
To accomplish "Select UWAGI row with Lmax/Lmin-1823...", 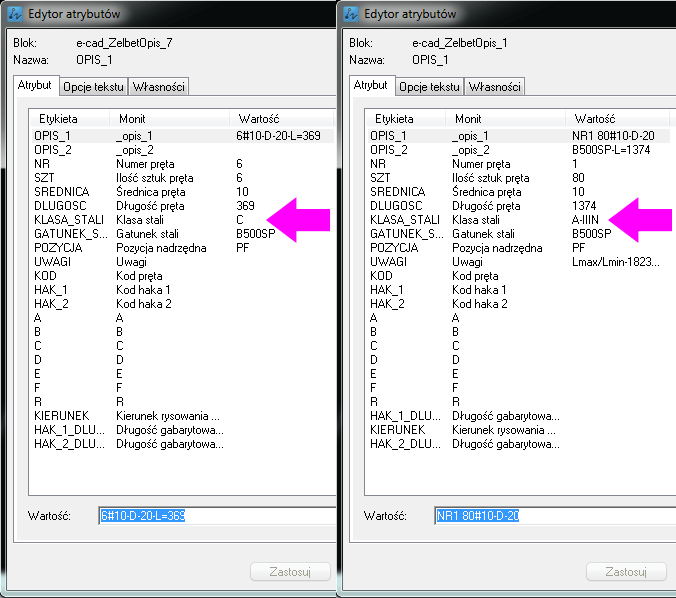I will pos(519,262).
